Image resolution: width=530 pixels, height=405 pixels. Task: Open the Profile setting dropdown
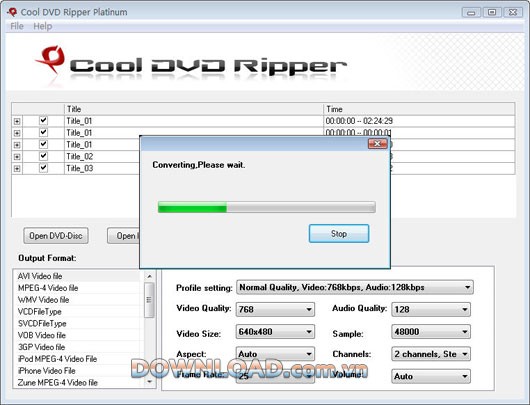point(355,287)
